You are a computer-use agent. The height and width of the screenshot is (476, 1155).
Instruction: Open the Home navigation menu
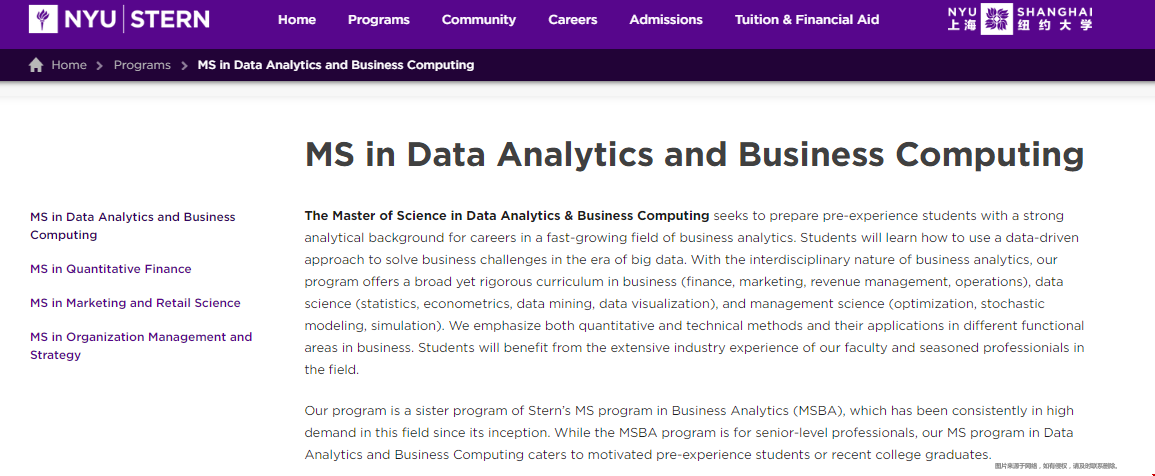[297, 20]
